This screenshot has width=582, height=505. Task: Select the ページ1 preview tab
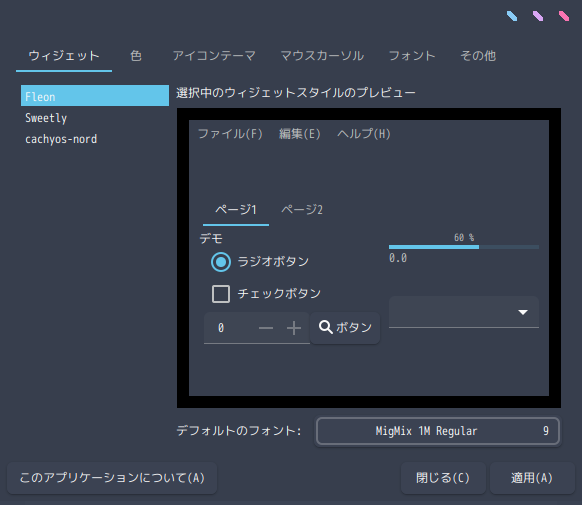(236, 210)
